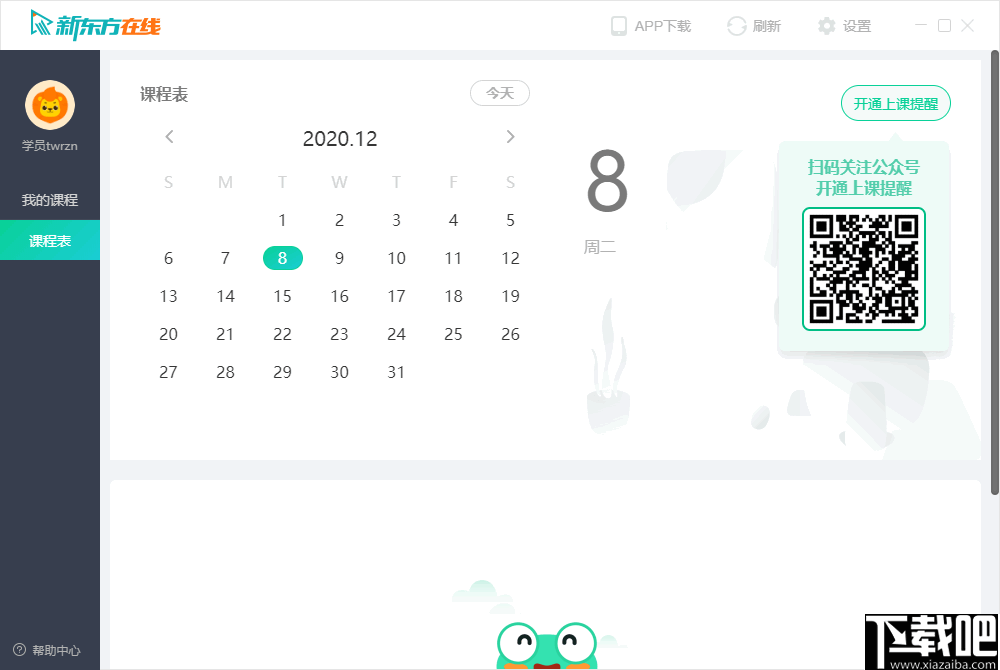Screen dimensions: 1000x670
Task: Go to previous month via left chevron
Action: [x=169, y=137]
